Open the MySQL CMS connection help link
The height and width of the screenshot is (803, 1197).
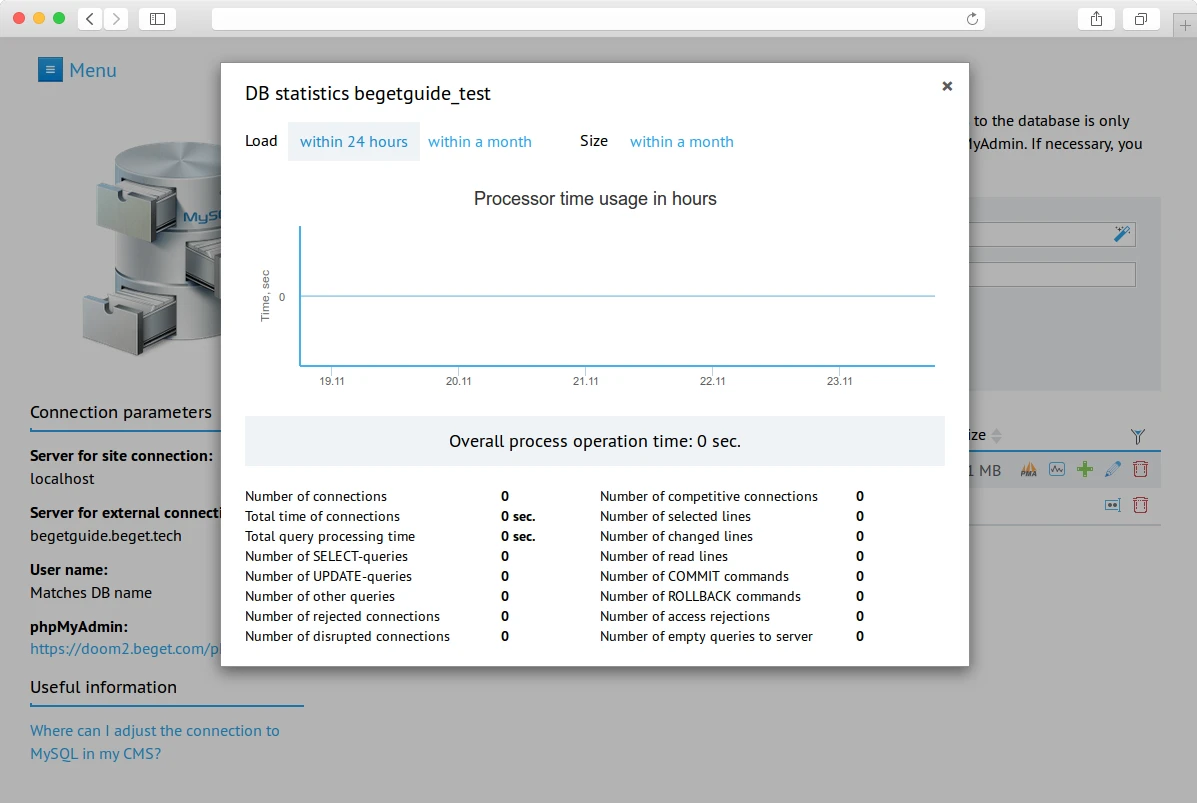coord(155,741)
